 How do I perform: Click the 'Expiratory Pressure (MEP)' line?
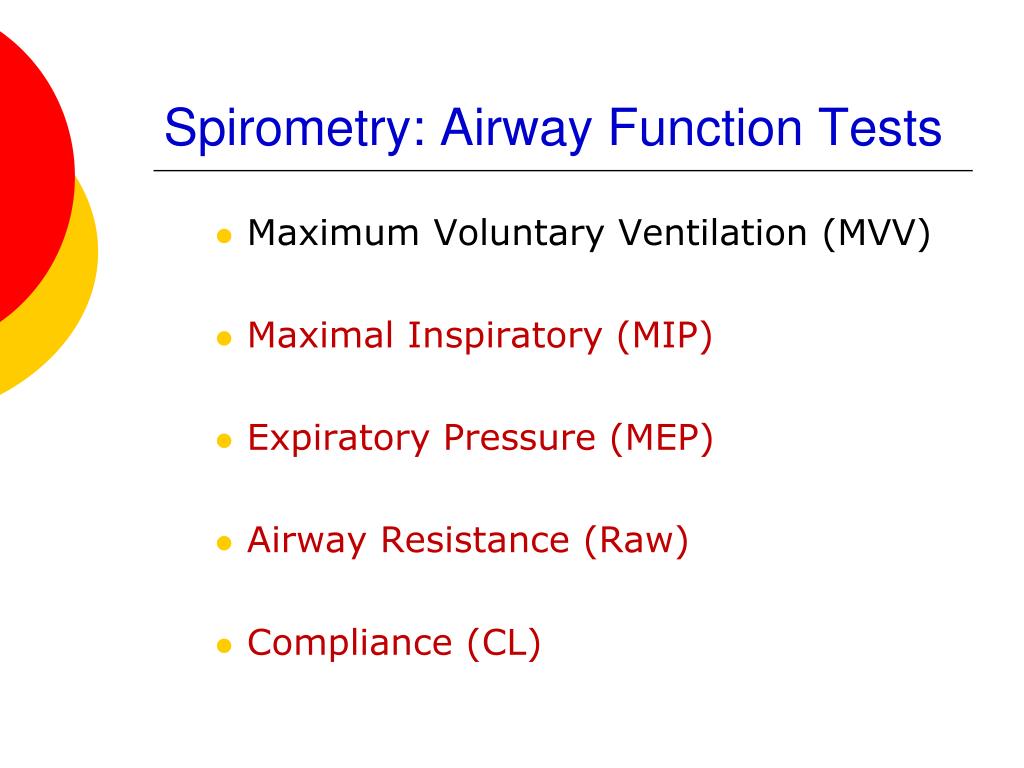(480, 438)
